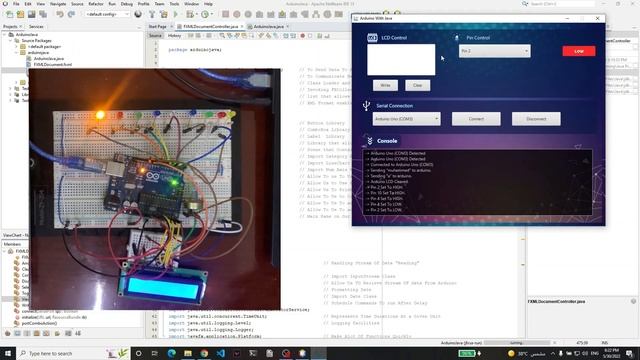This screenshot has height=360, width=640.
Task: Click the New File icon in NetBeans toolbar
Action: pyautogui.click(x=9, y=14)
